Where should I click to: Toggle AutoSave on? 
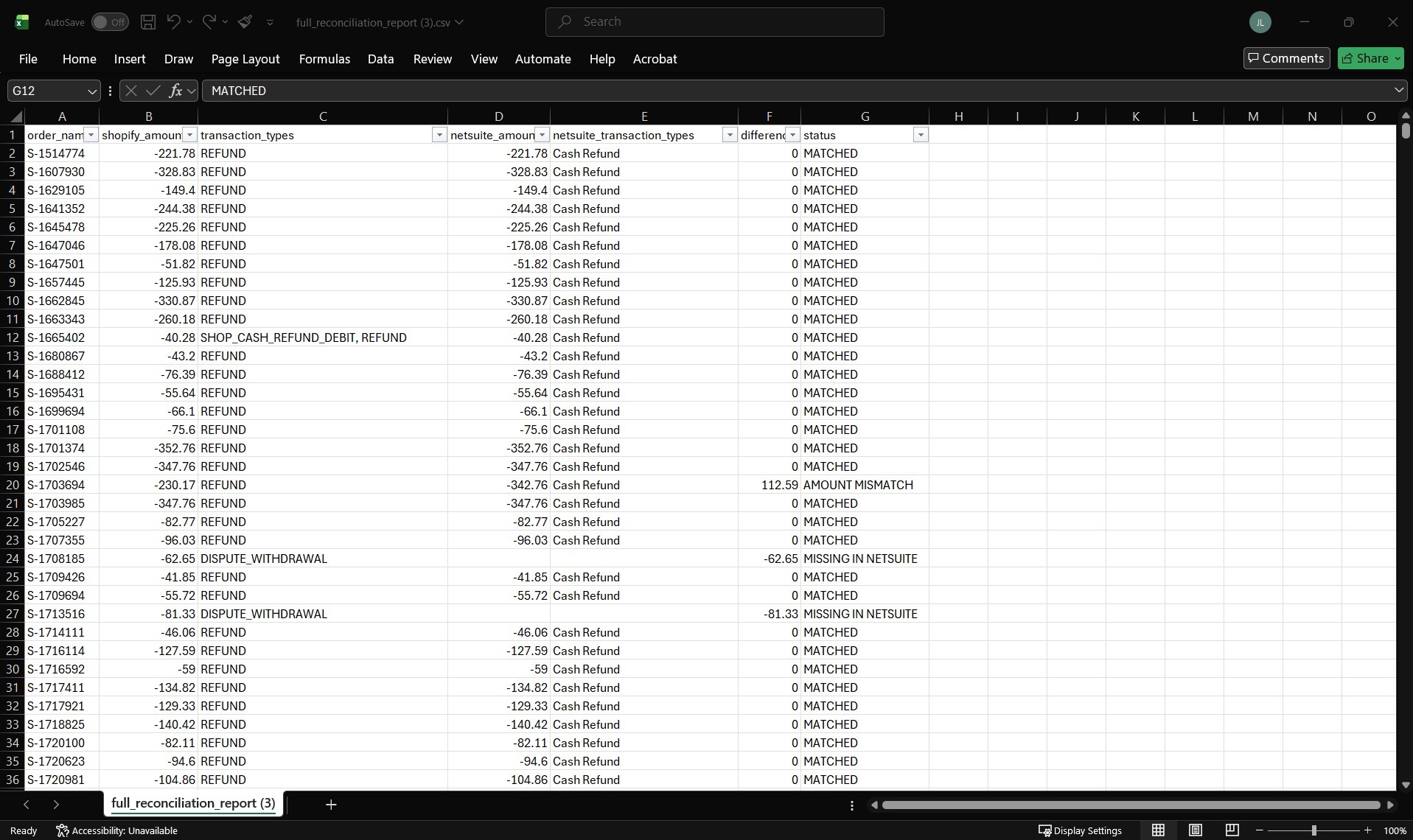click(109, 22)
